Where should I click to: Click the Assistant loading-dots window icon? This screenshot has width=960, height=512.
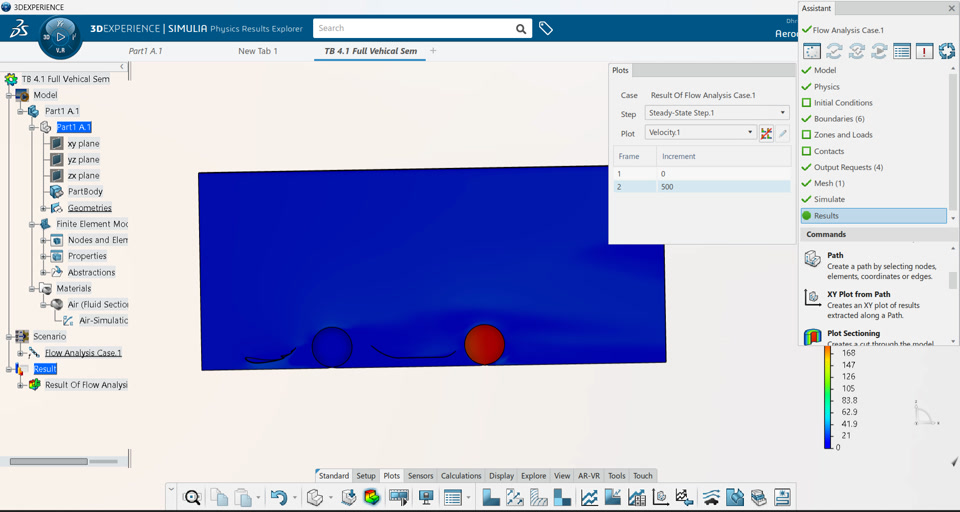[811, 51]
